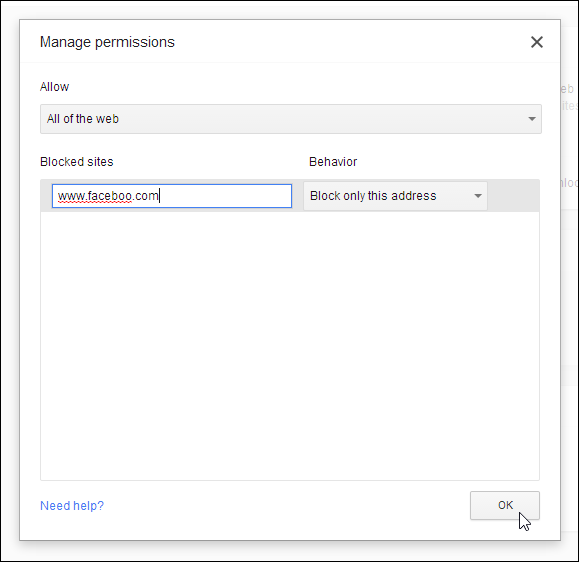Image resolution: width=579 pixels, height=562 pixels.
Task: Open the "Need help?" link
Action: tap(72, 506)
